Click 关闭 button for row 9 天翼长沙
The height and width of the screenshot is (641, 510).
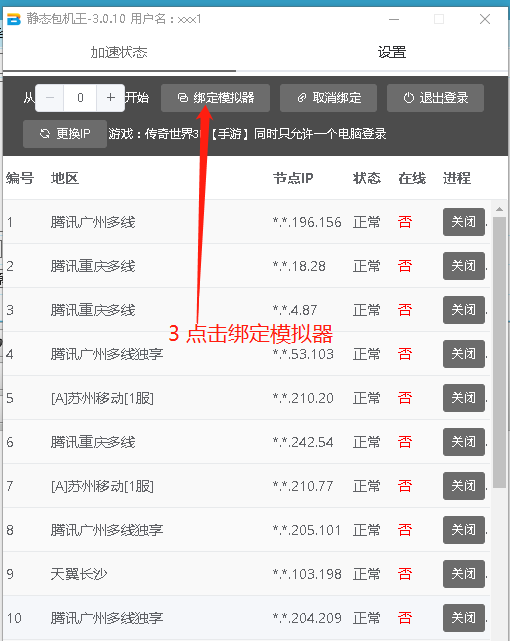point(464,574)
